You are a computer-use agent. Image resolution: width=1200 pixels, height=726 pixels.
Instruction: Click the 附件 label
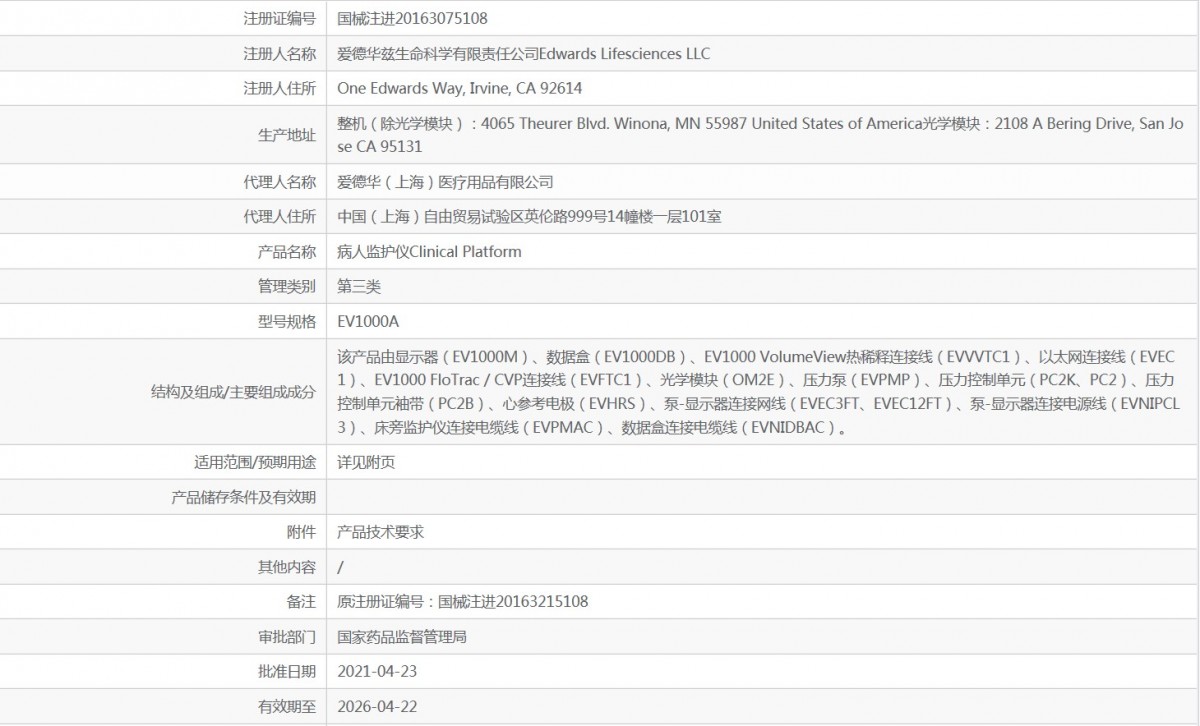[301, 532]
